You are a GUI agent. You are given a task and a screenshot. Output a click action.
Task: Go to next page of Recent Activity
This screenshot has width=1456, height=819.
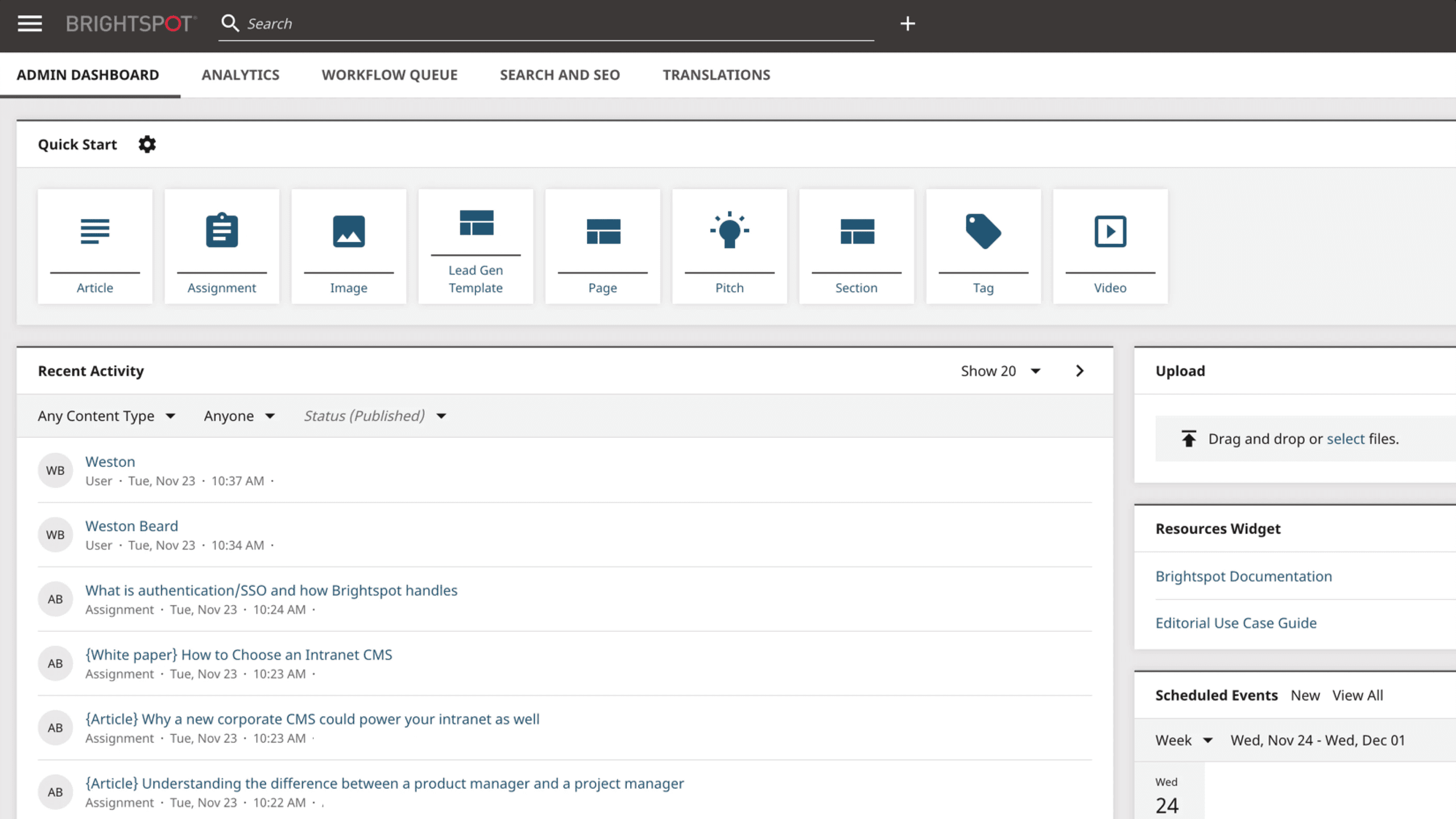[1080, 371]
